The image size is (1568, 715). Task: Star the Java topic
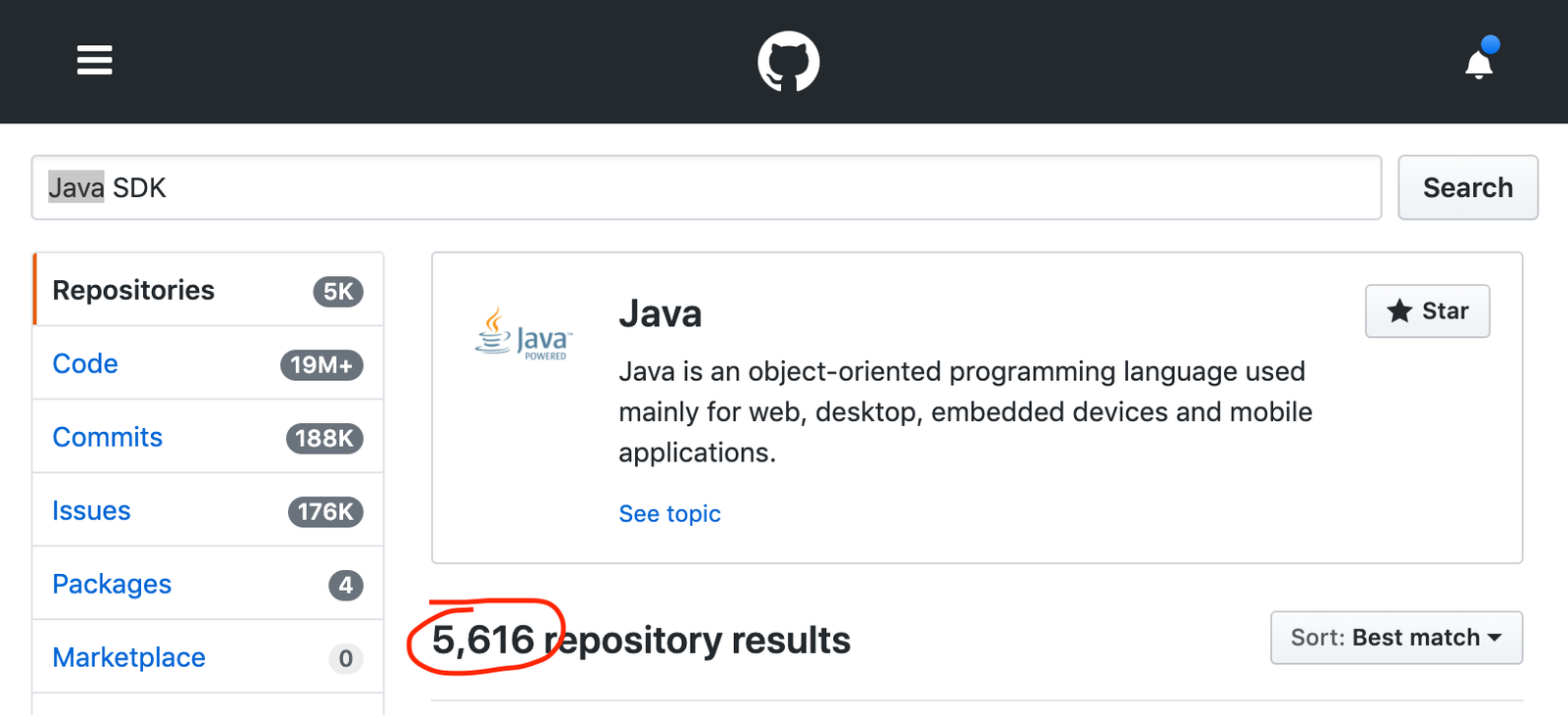(x=1427, y=311)
